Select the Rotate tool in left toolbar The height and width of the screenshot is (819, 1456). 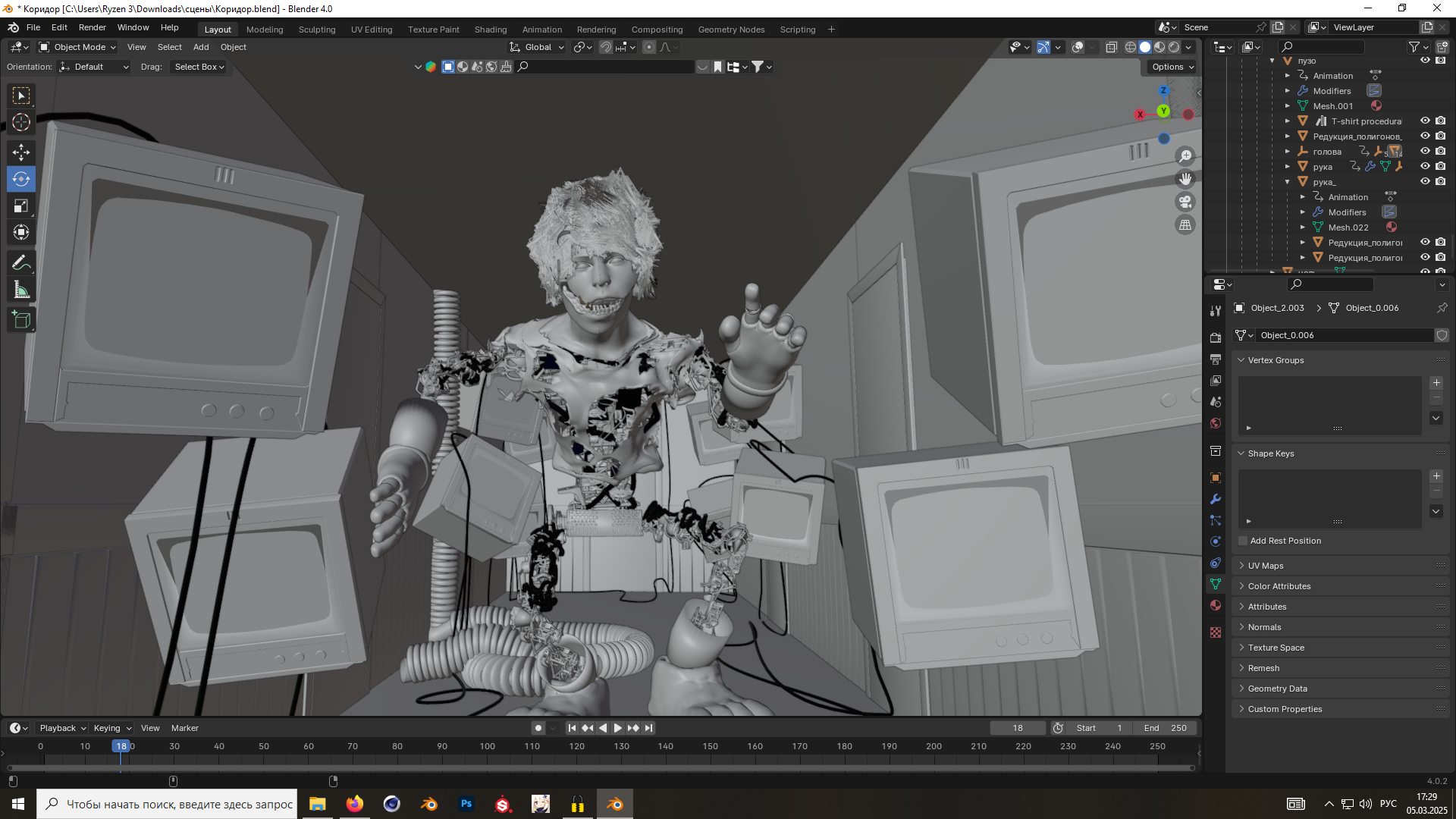click(x=21, y=180)
